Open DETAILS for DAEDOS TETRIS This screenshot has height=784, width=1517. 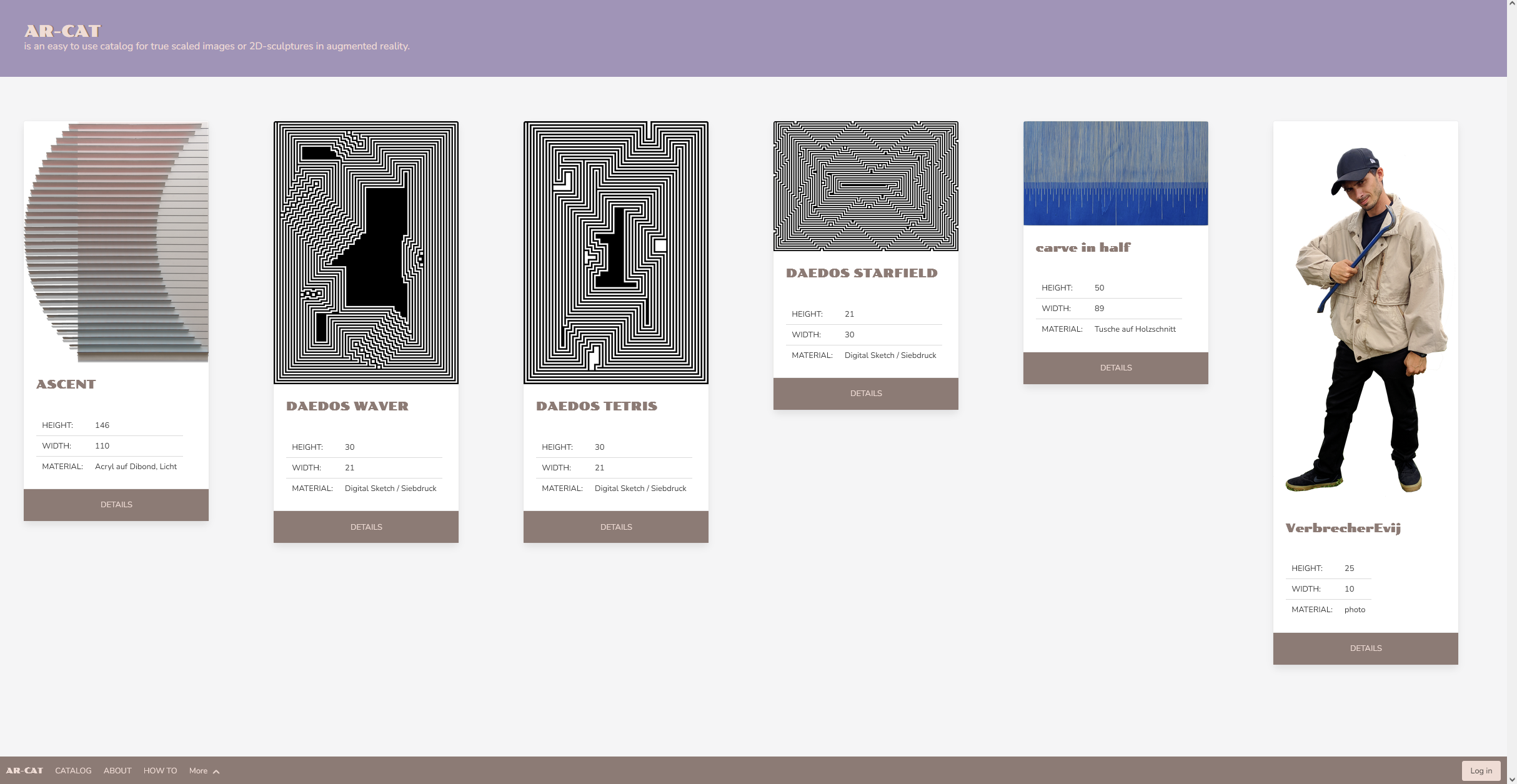point(616,527)
